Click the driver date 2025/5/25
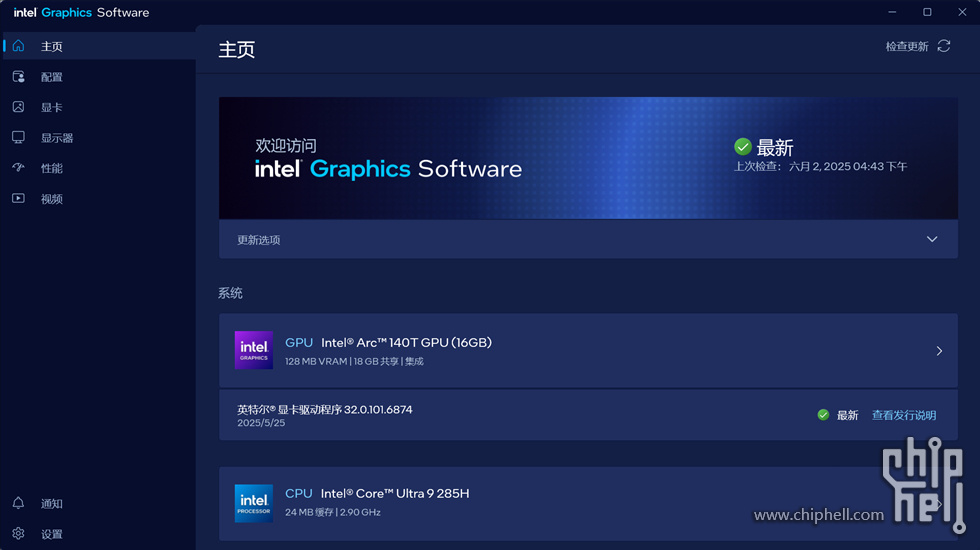The height and width of the screenshot is (550, 980). tap(261, 423)
